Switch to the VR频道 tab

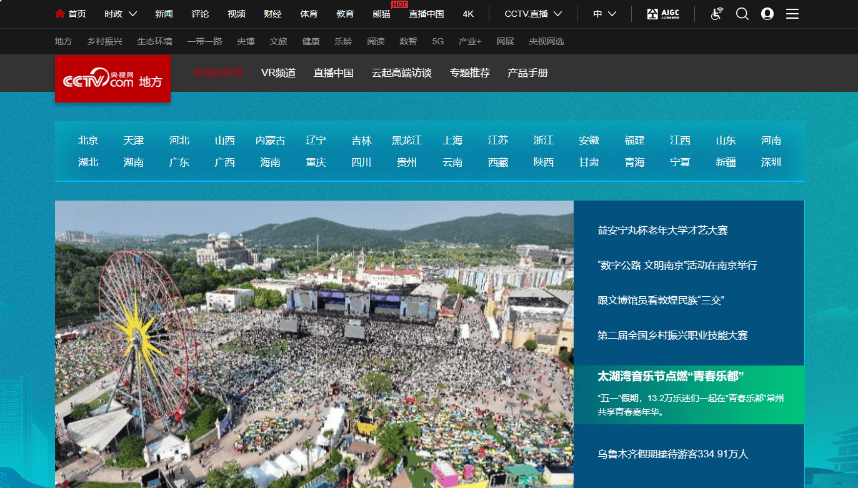pyautogui.click(x=278, y=73)
